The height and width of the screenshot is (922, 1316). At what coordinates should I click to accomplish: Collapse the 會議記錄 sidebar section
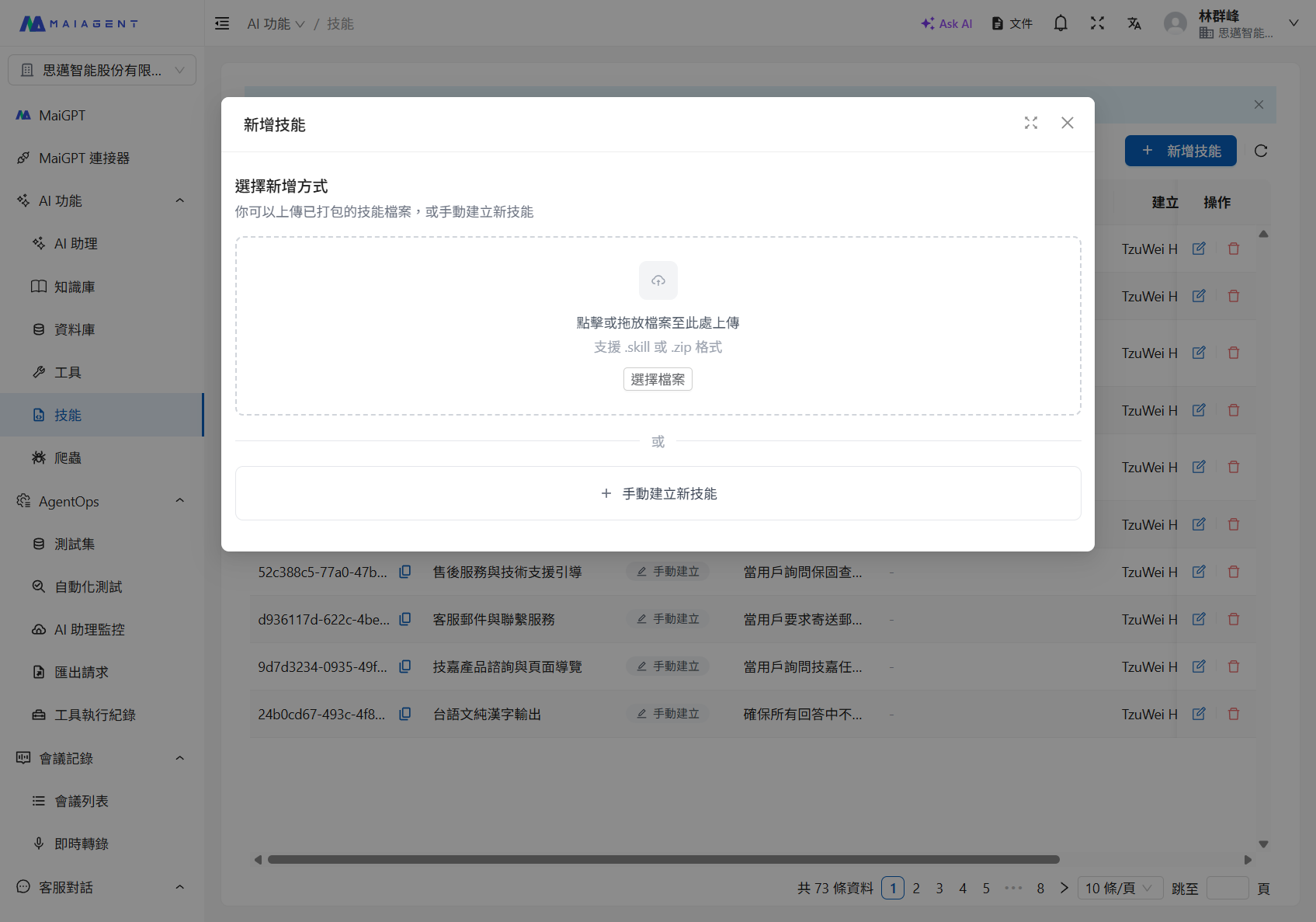click(180, 758)
